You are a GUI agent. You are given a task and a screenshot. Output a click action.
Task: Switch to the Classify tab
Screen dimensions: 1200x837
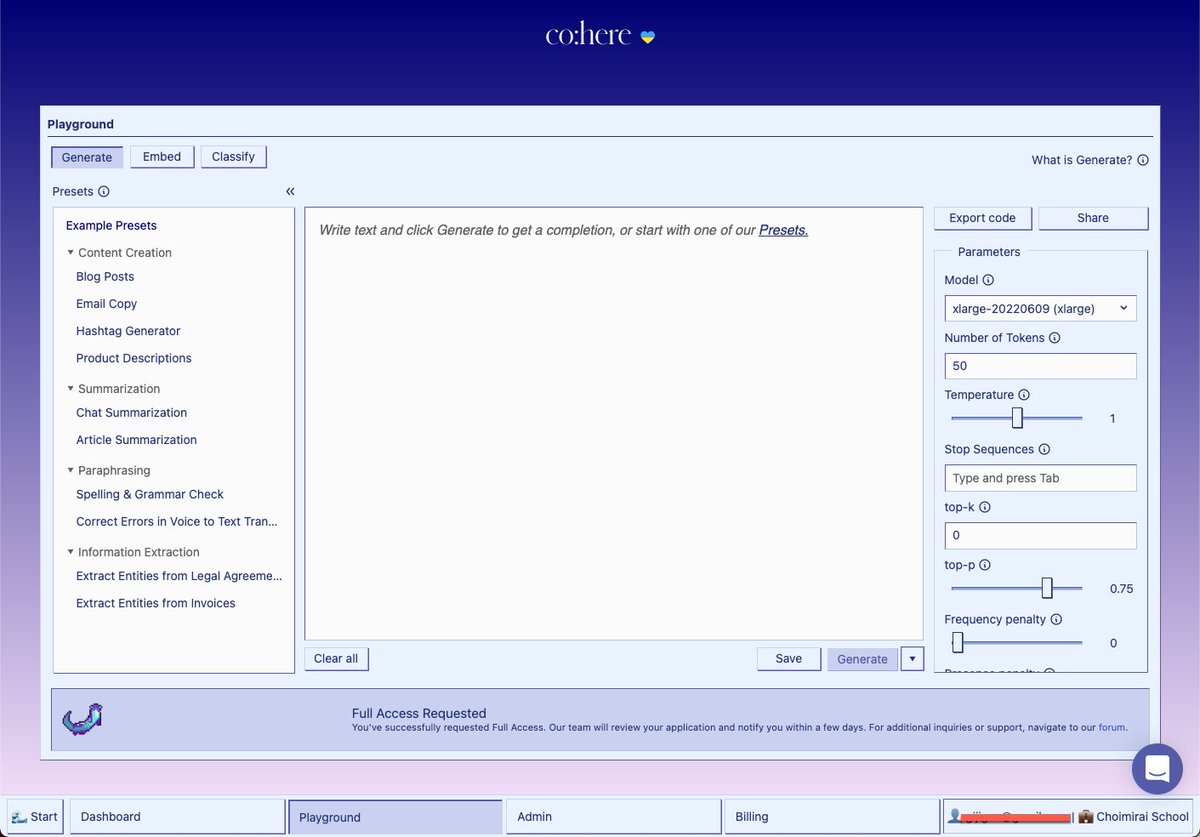[233, 157]
